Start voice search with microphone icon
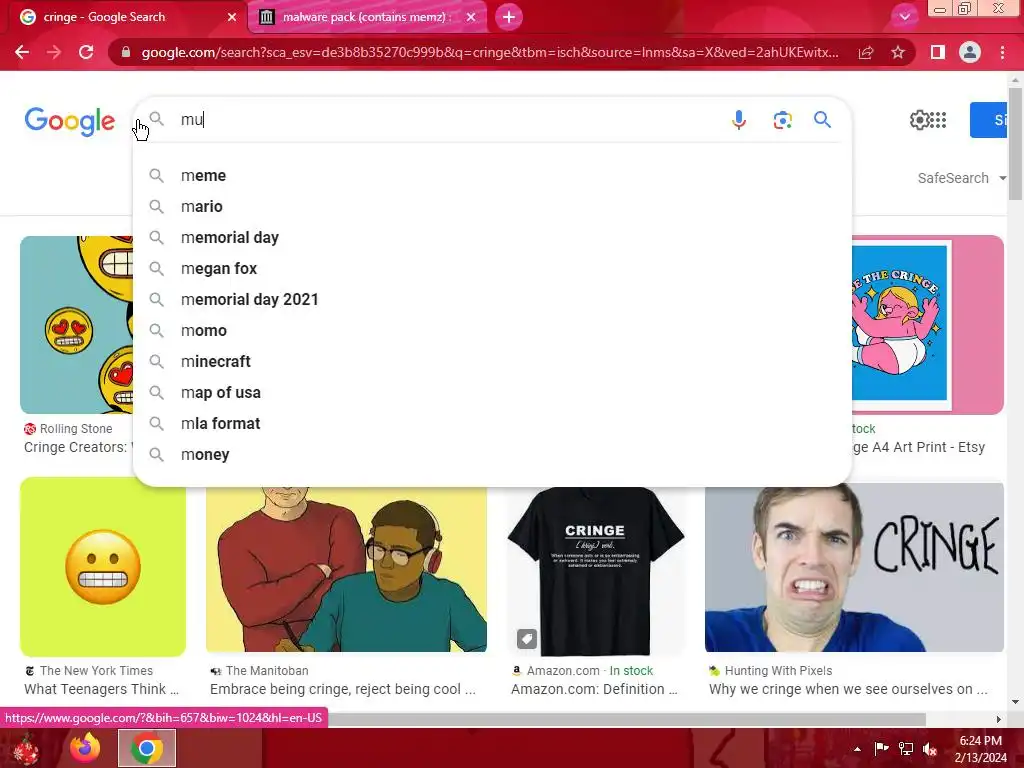The image size is (1024, 768). [739, 120]
